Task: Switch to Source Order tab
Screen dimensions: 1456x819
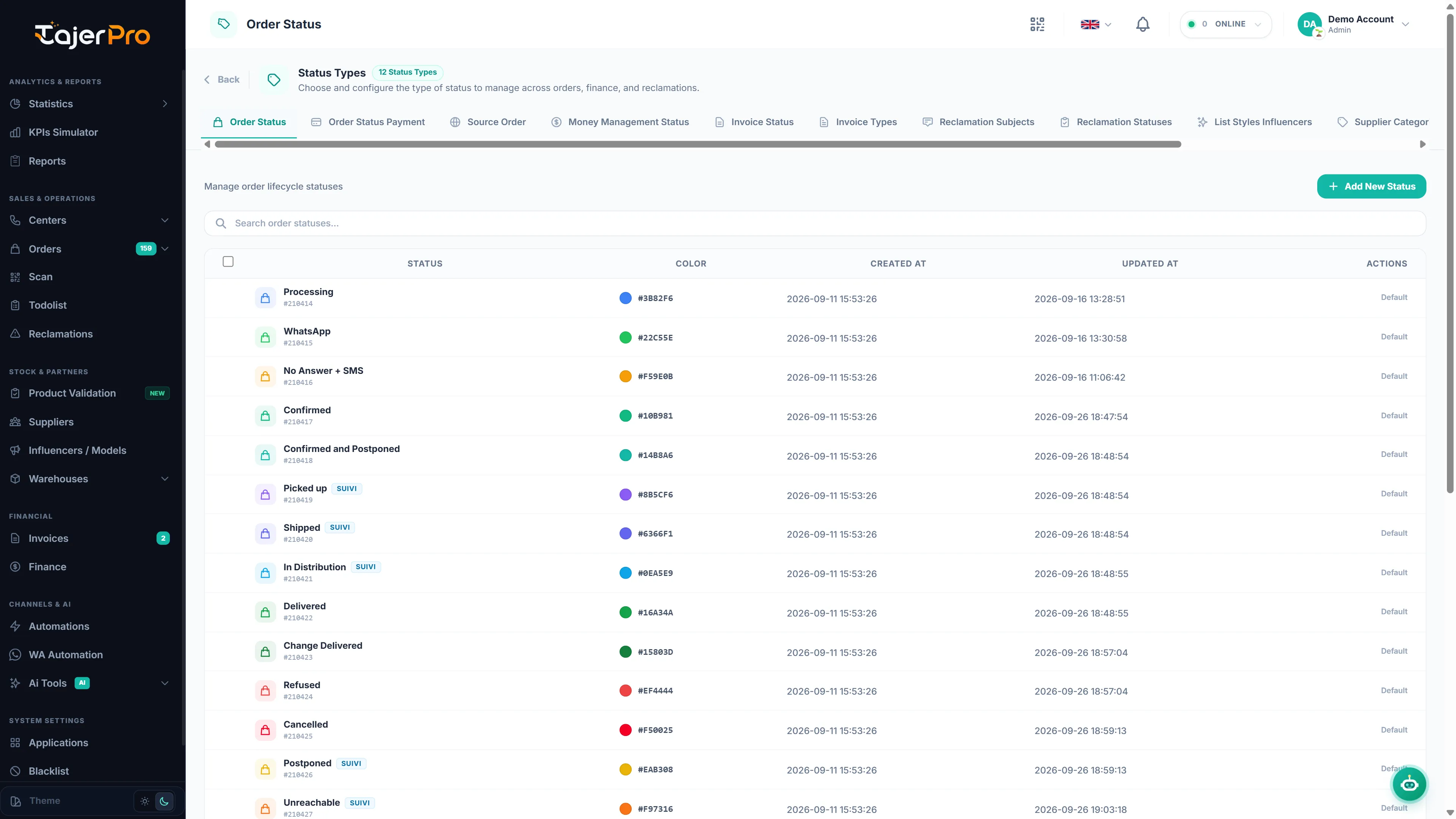Action: [488, 122]
